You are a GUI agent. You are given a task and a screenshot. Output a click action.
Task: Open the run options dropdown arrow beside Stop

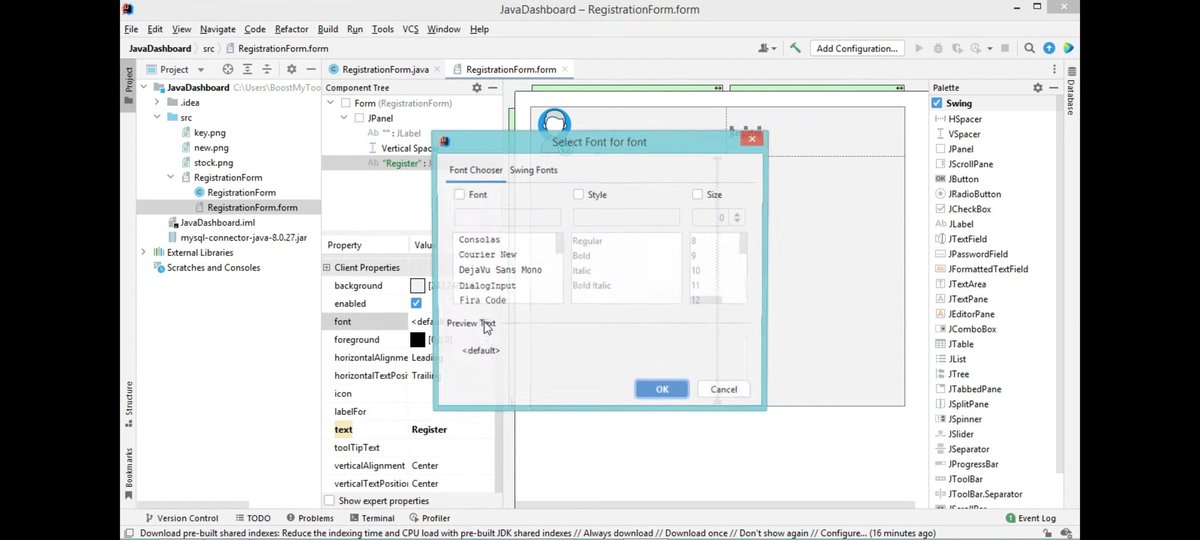click(990, 48)
